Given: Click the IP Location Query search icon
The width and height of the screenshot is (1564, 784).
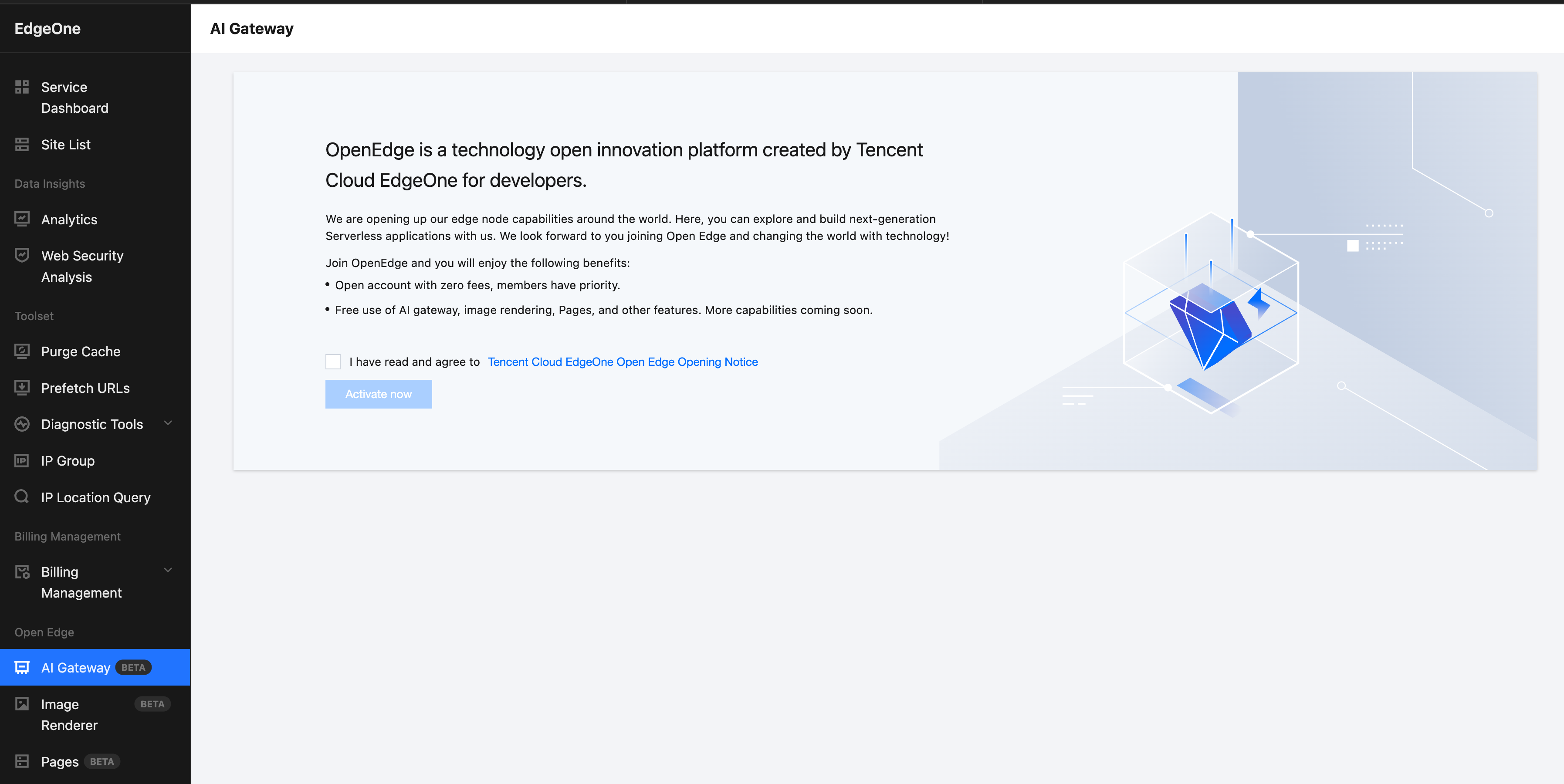Looking at the screenshot, I should 22,497.
